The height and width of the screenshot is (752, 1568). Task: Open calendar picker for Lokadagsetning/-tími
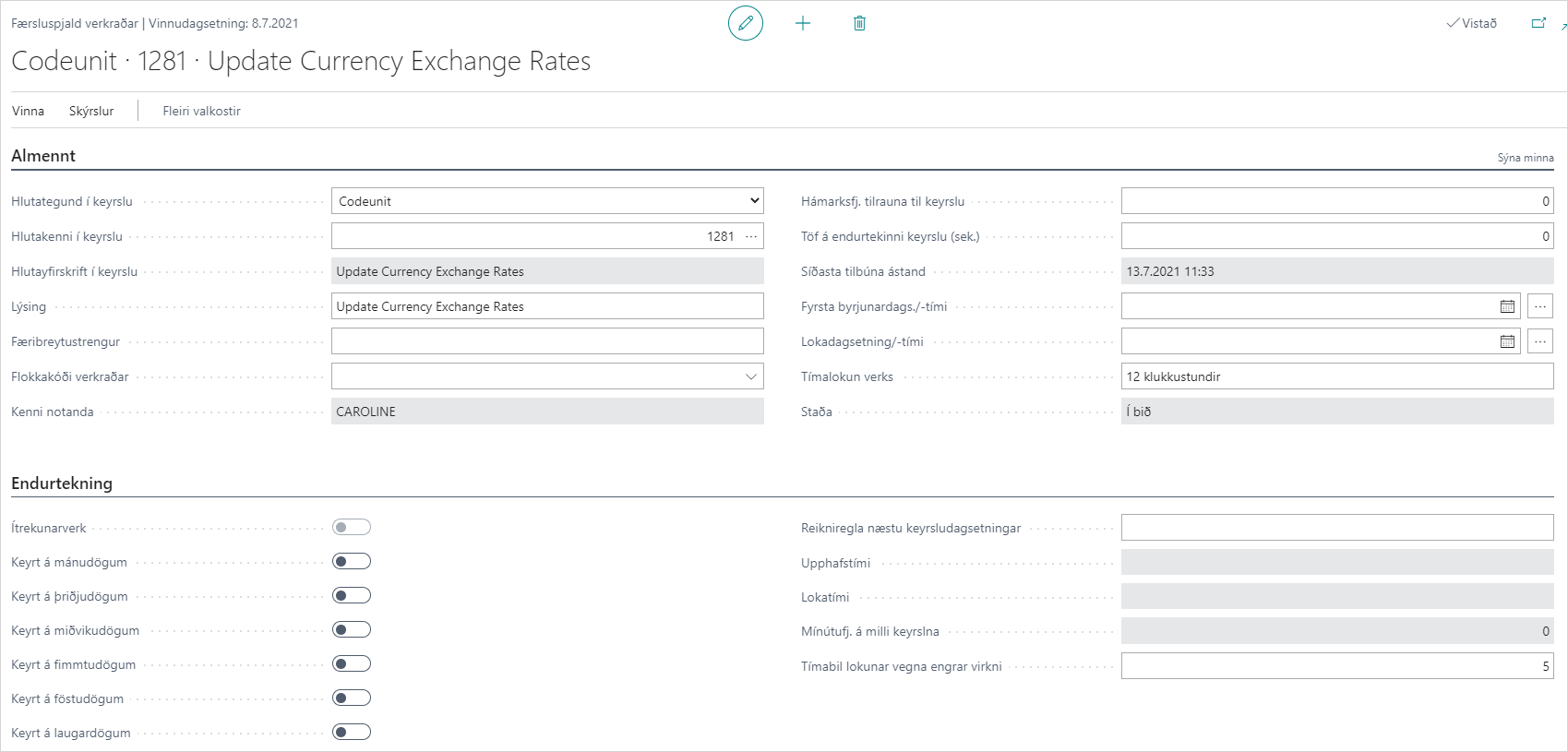1507,341
